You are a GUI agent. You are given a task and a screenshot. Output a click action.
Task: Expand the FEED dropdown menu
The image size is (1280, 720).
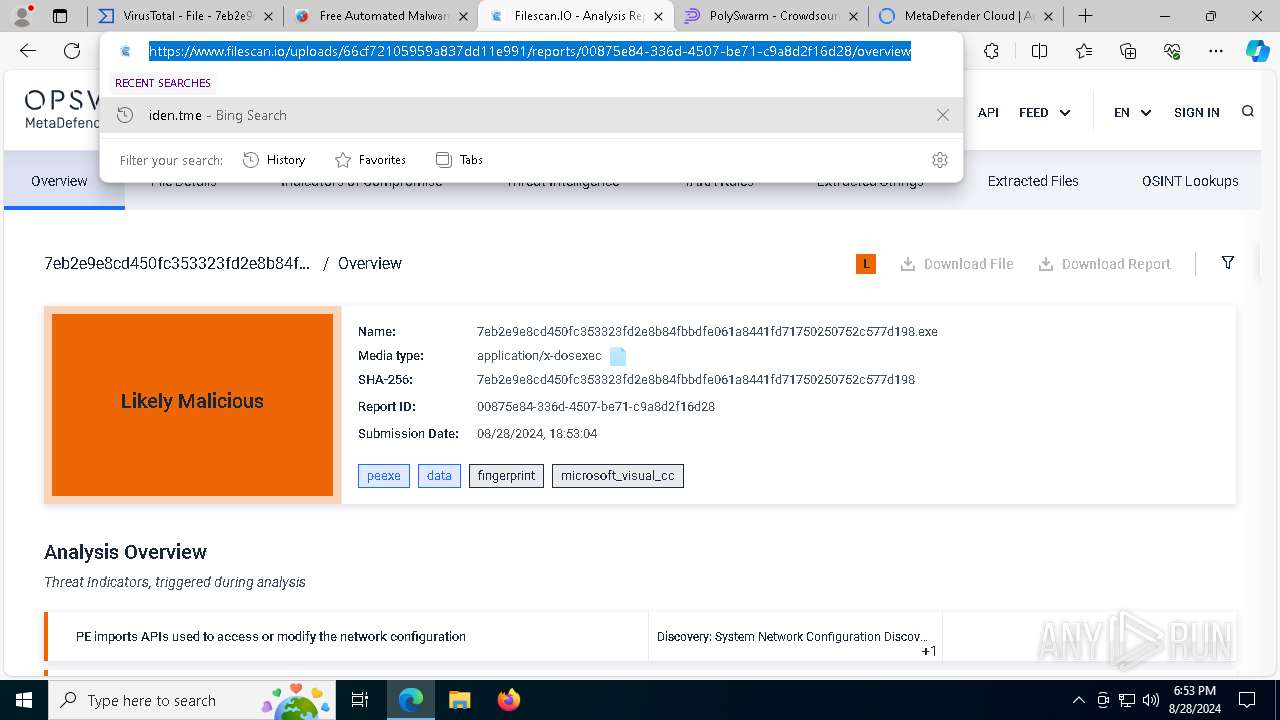(x=1044, y=112)
